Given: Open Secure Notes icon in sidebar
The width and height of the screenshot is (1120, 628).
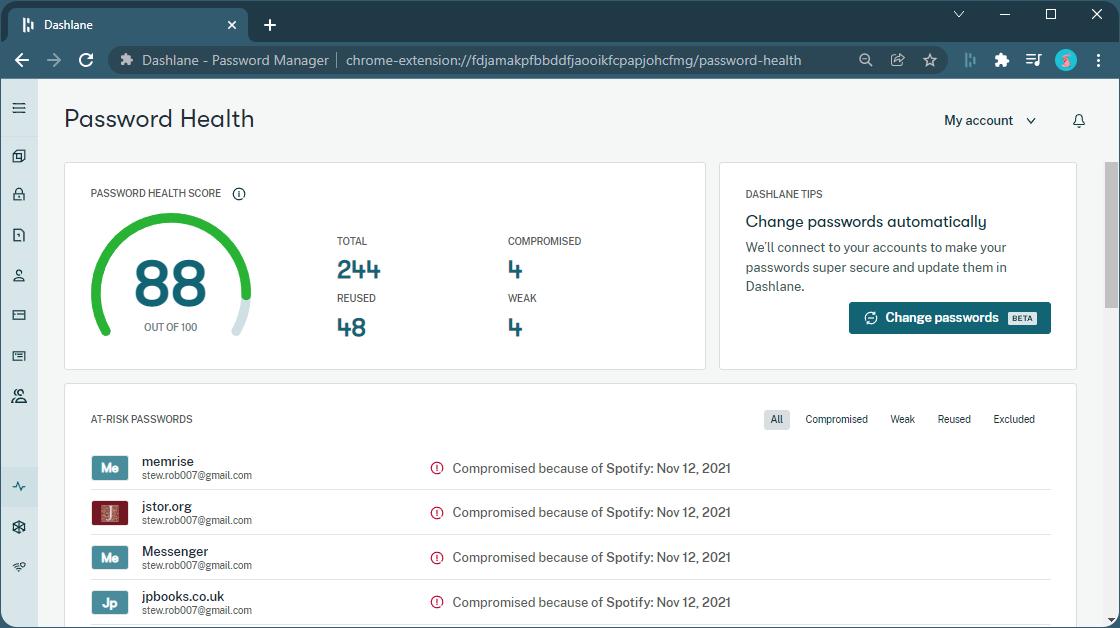Looking at the screenshot, I should 19,235.
